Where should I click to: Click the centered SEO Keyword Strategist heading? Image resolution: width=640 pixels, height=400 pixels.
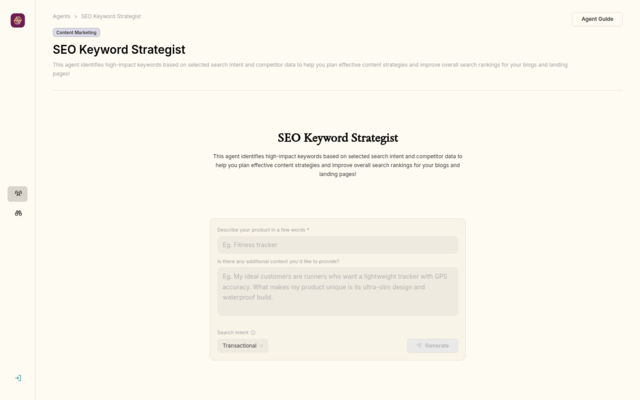click(337, 138)
